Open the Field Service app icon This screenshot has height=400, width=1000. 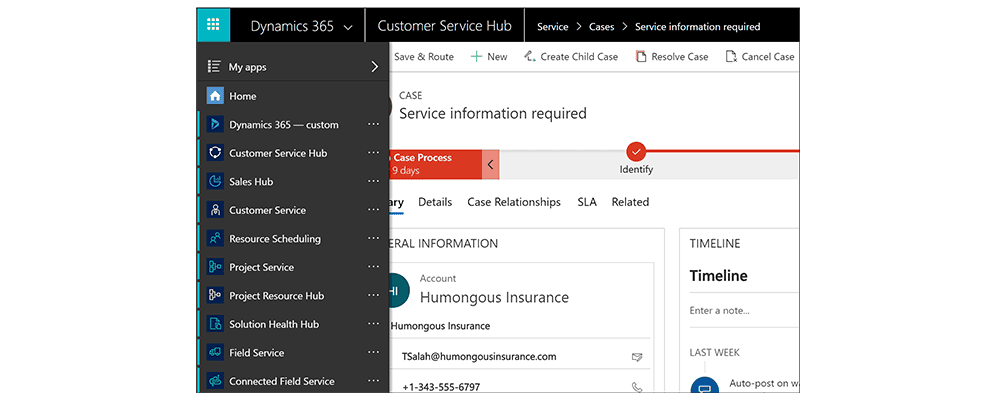[215, 353]
